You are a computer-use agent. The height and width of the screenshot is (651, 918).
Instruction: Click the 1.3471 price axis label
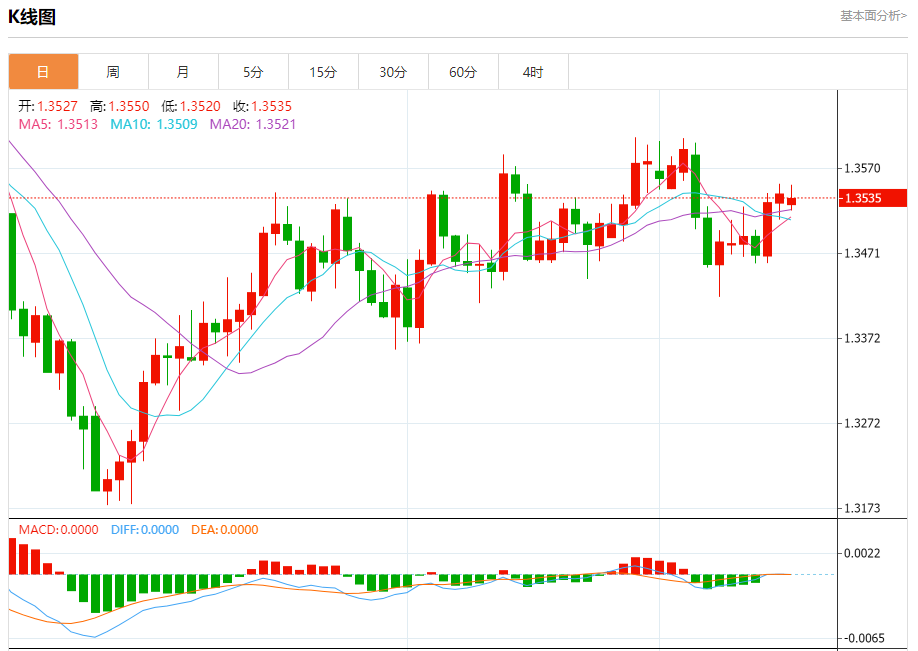point(862,253)
